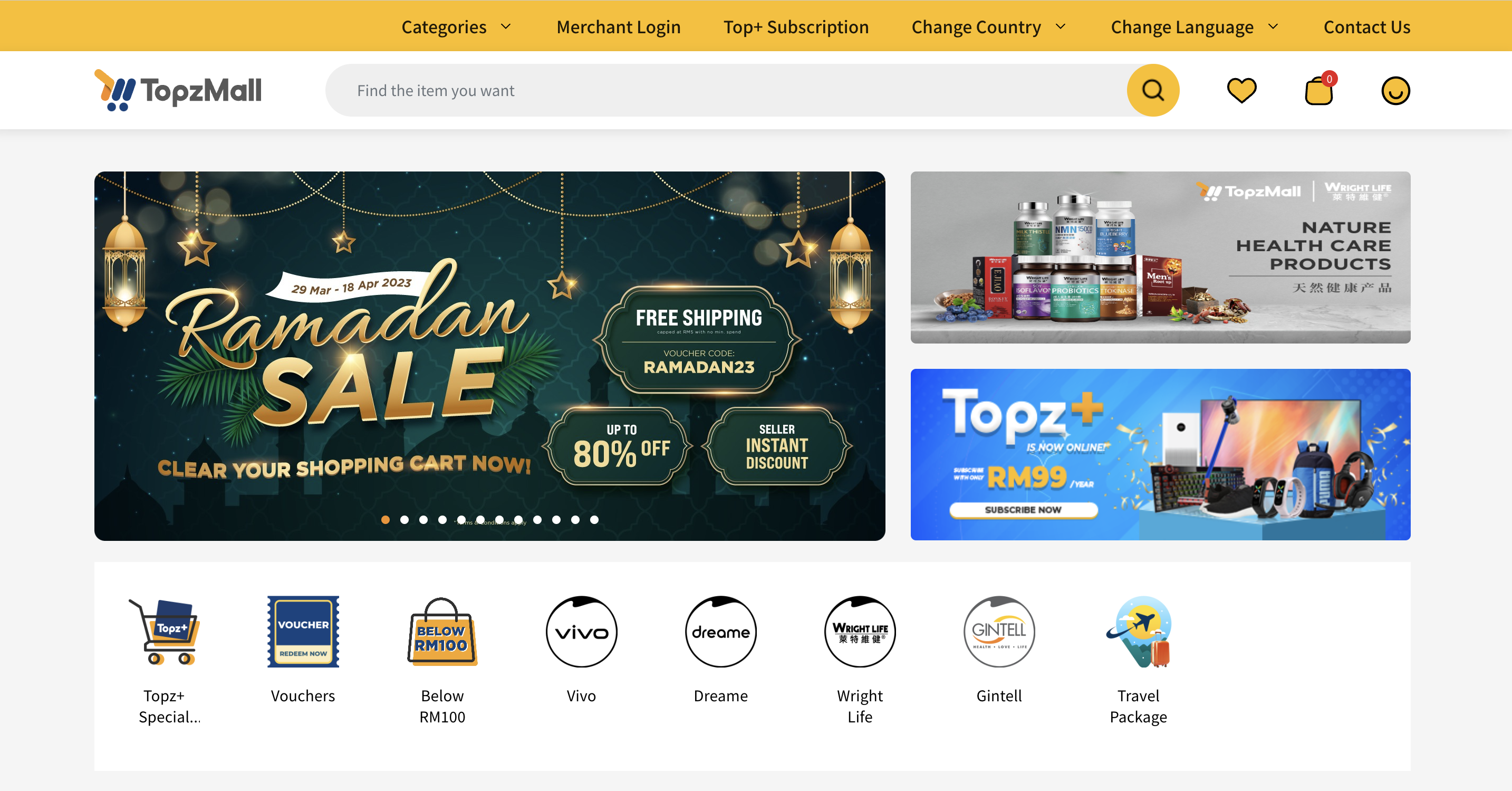The image size is (1512, 791).
Task: Open the Travel Package icon
Action: 1139,631
